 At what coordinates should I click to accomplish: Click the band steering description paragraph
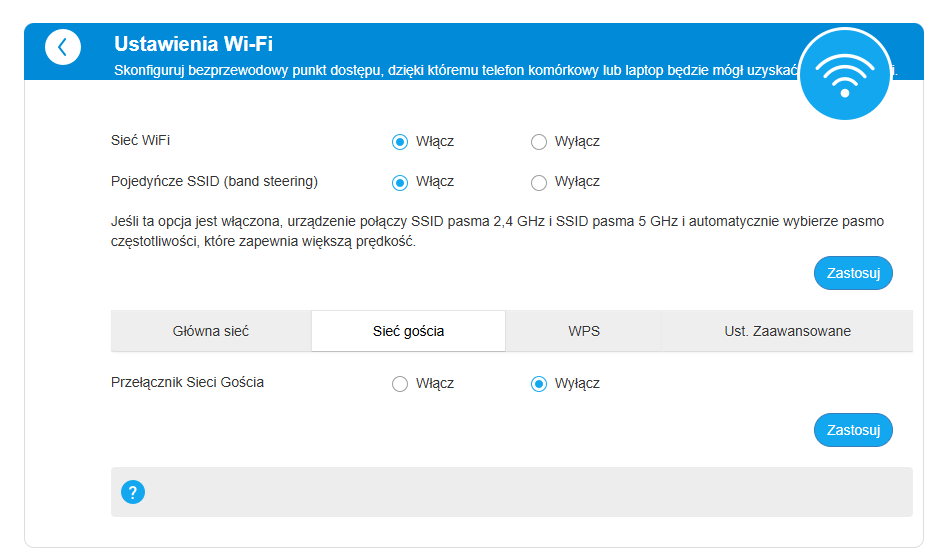pyautogui.click(x=497, y=231)
